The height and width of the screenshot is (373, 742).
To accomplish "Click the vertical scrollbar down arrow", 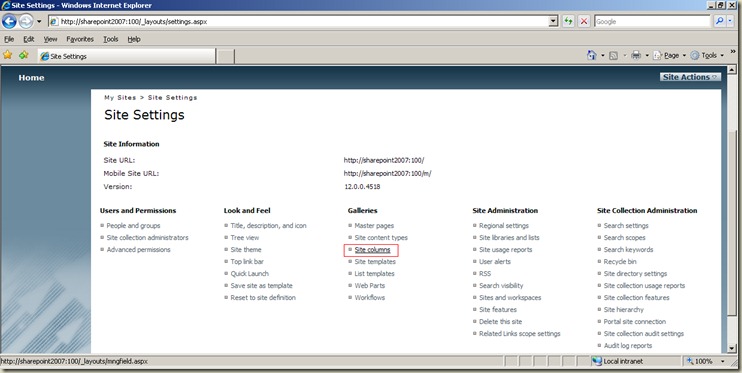I will [732, 348].
